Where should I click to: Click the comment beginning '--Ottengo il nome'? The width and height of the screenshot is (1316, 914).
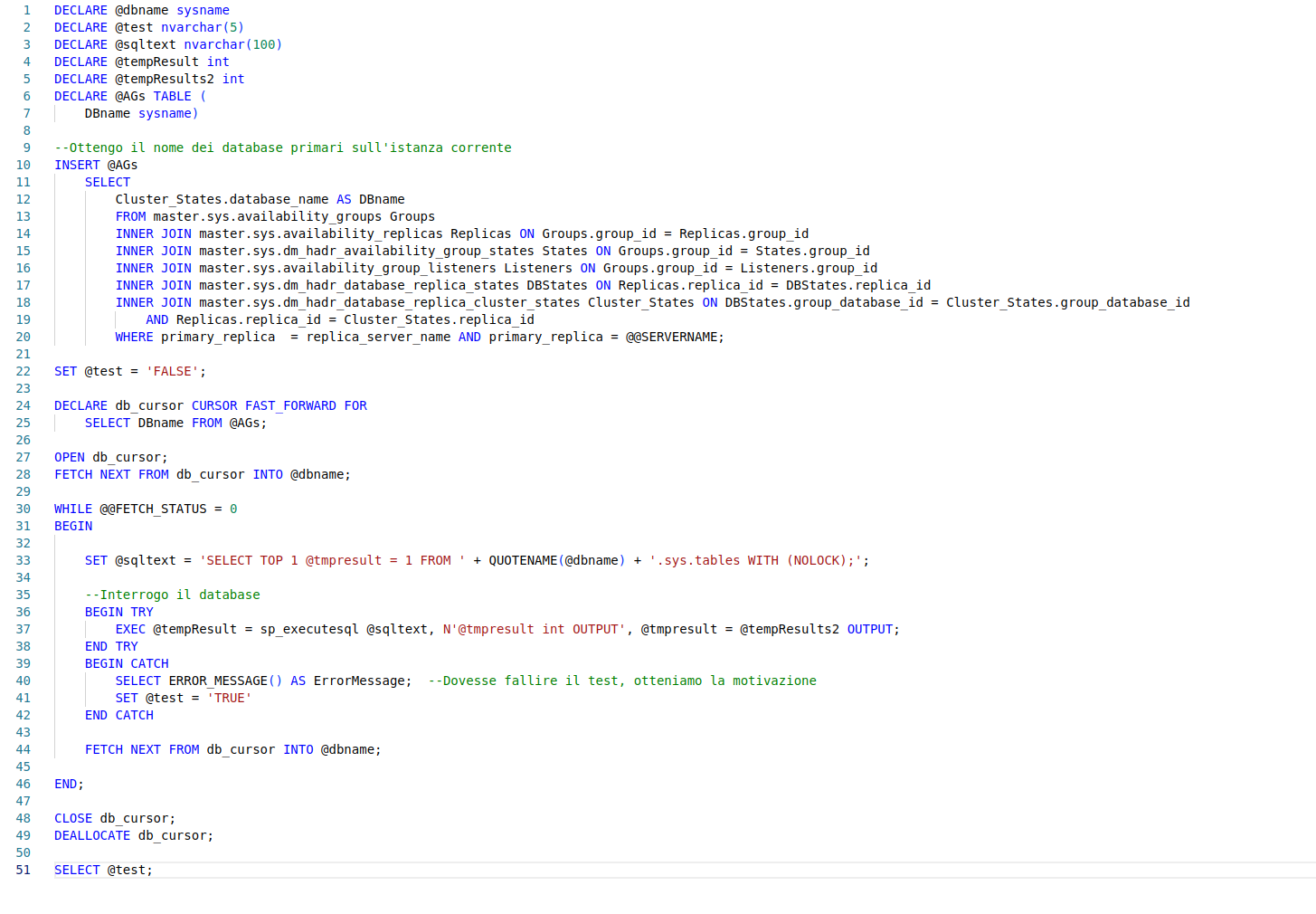pos(282,148)
